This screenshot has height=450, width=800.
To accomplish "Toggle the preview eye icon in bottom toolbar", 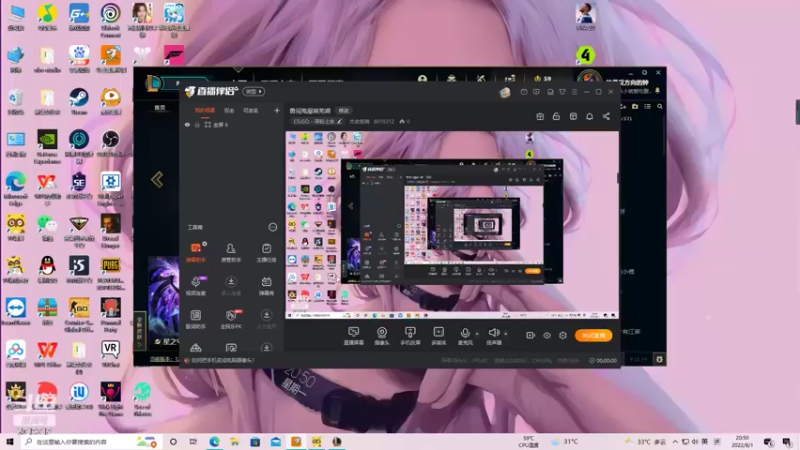I will (x=546, y=335).
